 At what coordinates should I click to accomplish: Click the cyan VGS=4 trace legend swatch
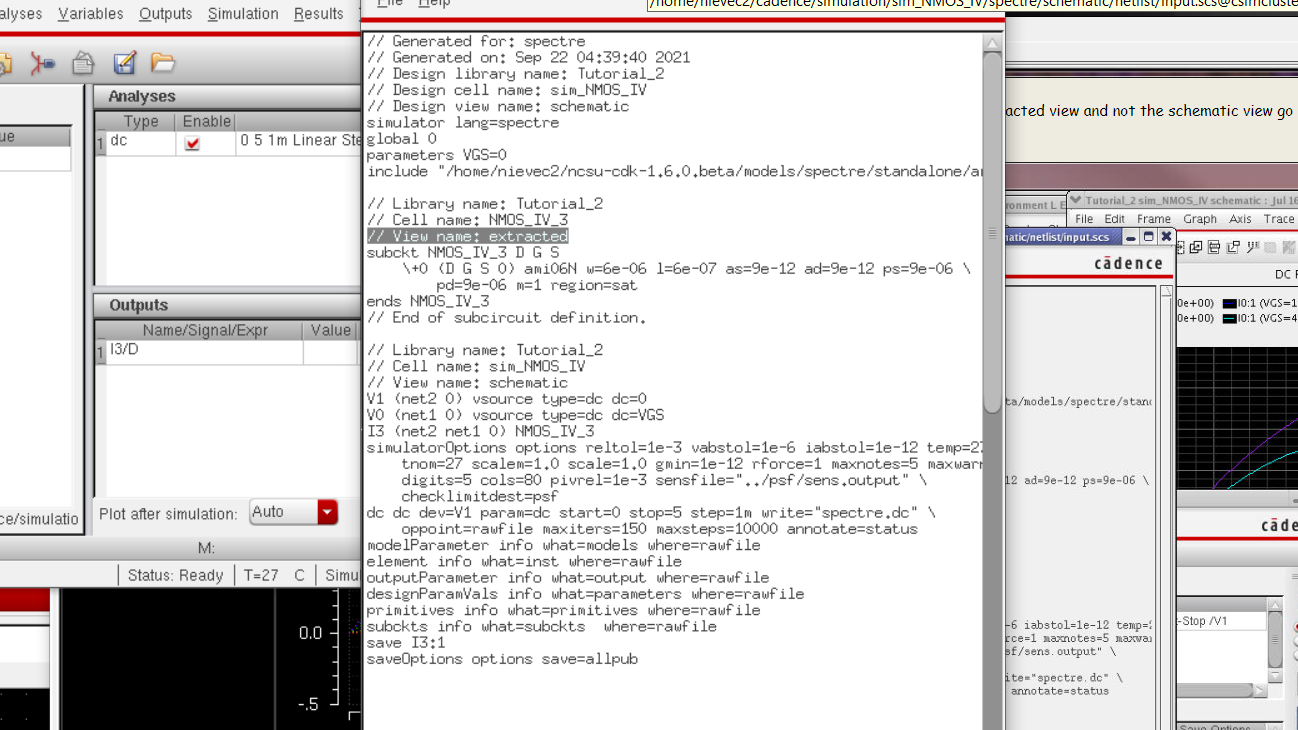point(1229,318)
